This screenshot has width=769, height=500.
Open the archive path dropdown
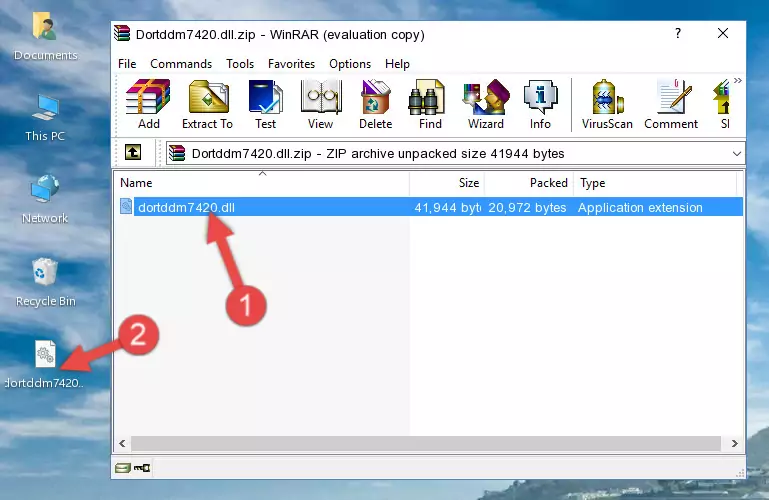737,153
